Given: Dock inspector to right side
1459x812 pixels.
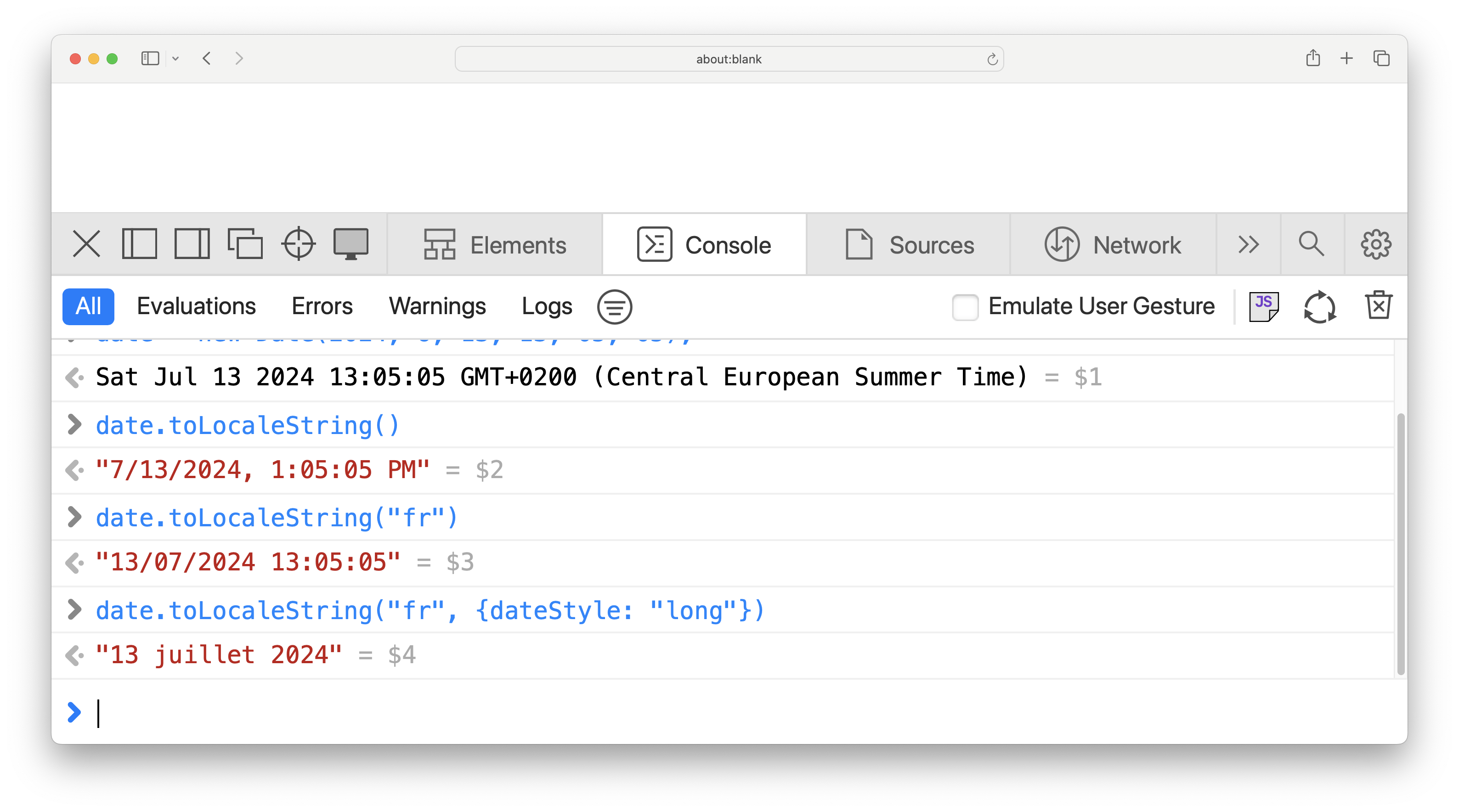Looking at the screenshot, I should tap(192, 245).
